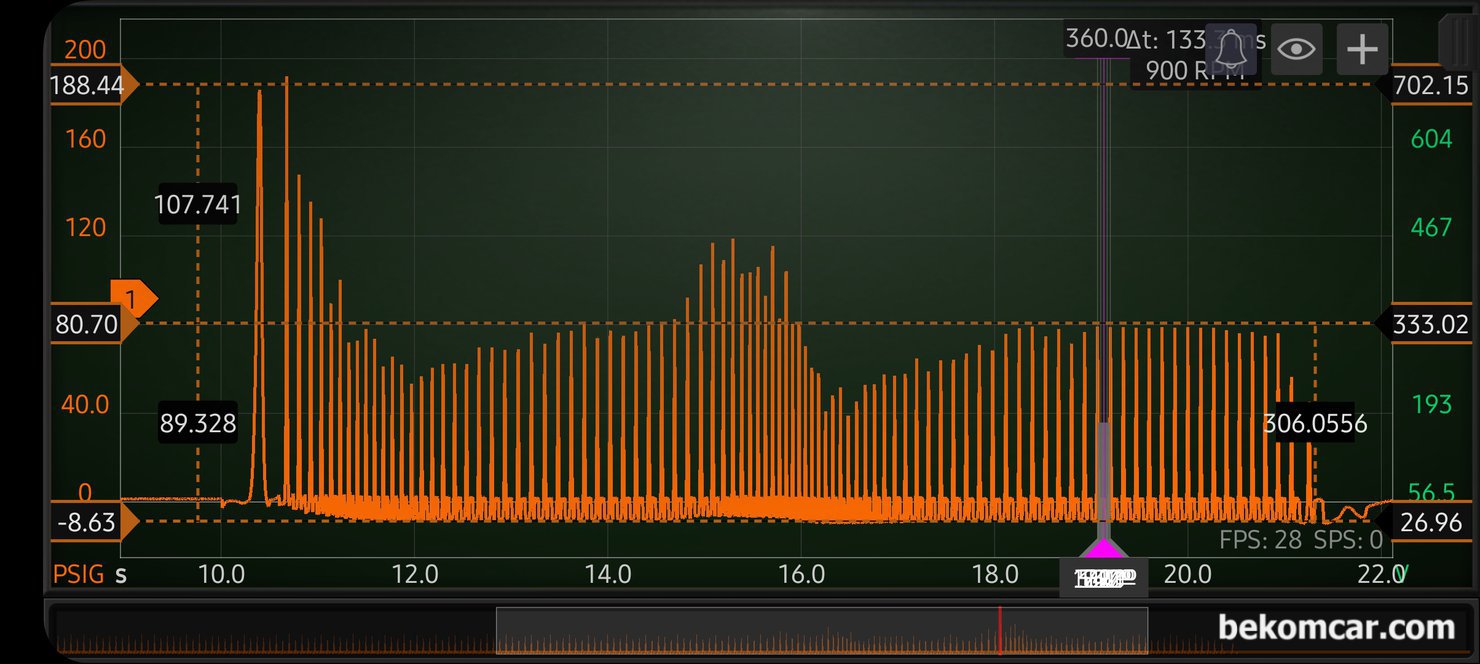The image size is (1480, 664).
Task: Click the plus add button
Action: click(1363, 48)
